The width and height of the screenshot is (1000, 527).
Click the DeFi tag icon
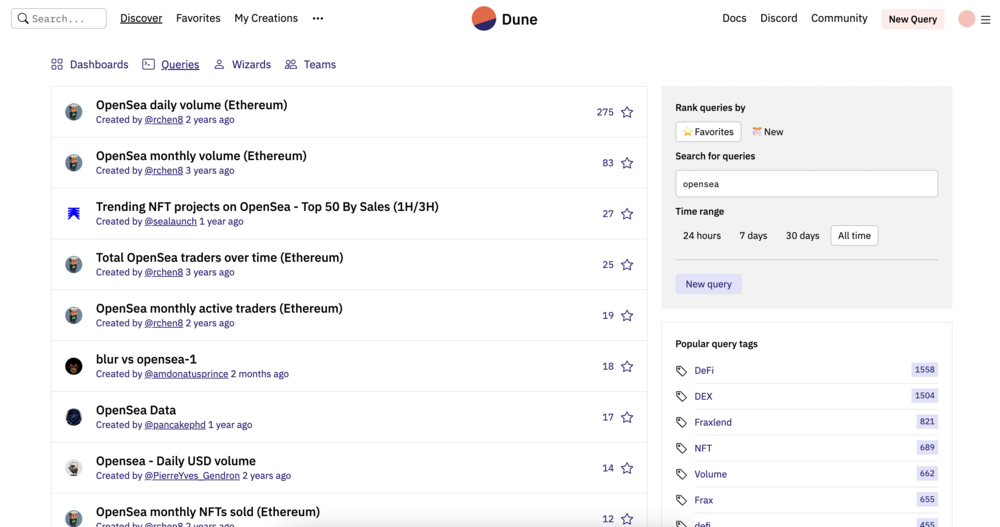681,370
